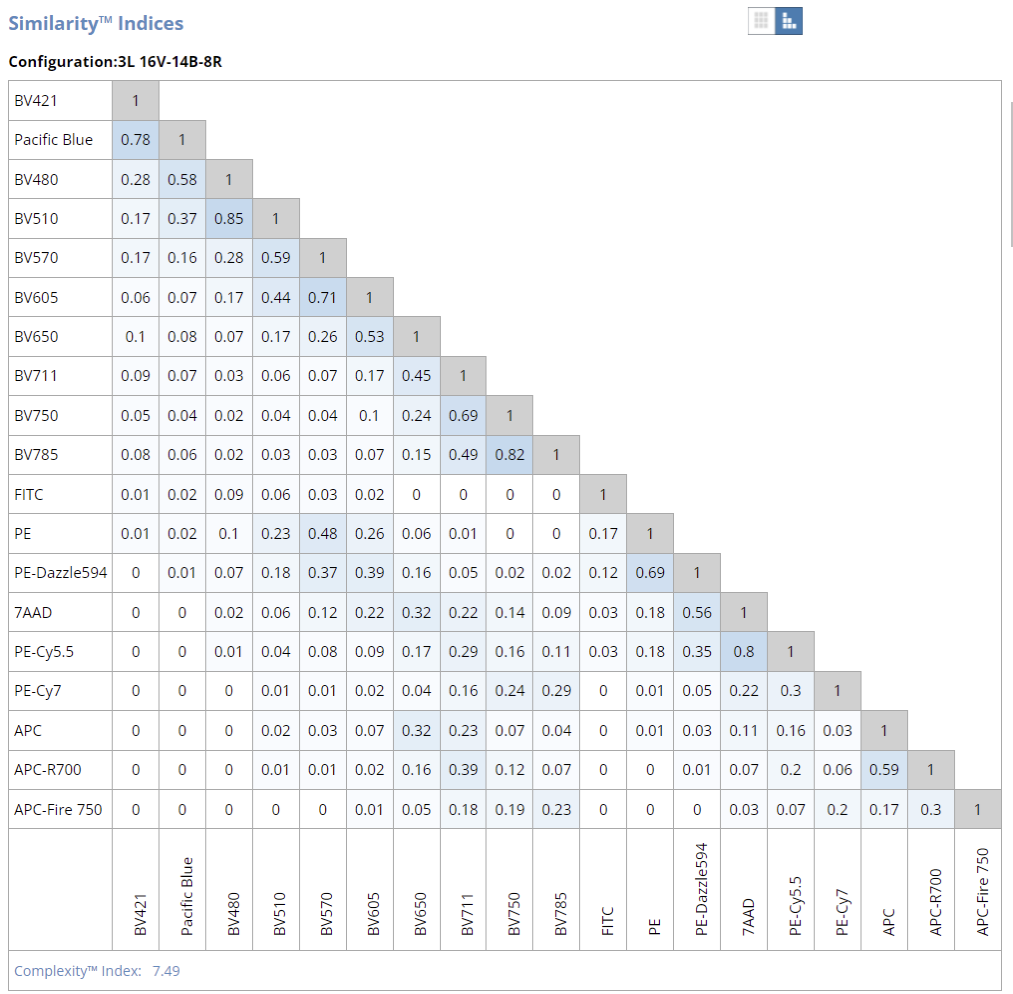
Task: Click the gray diagonal cell for FITC
Action: coord(603,494)
